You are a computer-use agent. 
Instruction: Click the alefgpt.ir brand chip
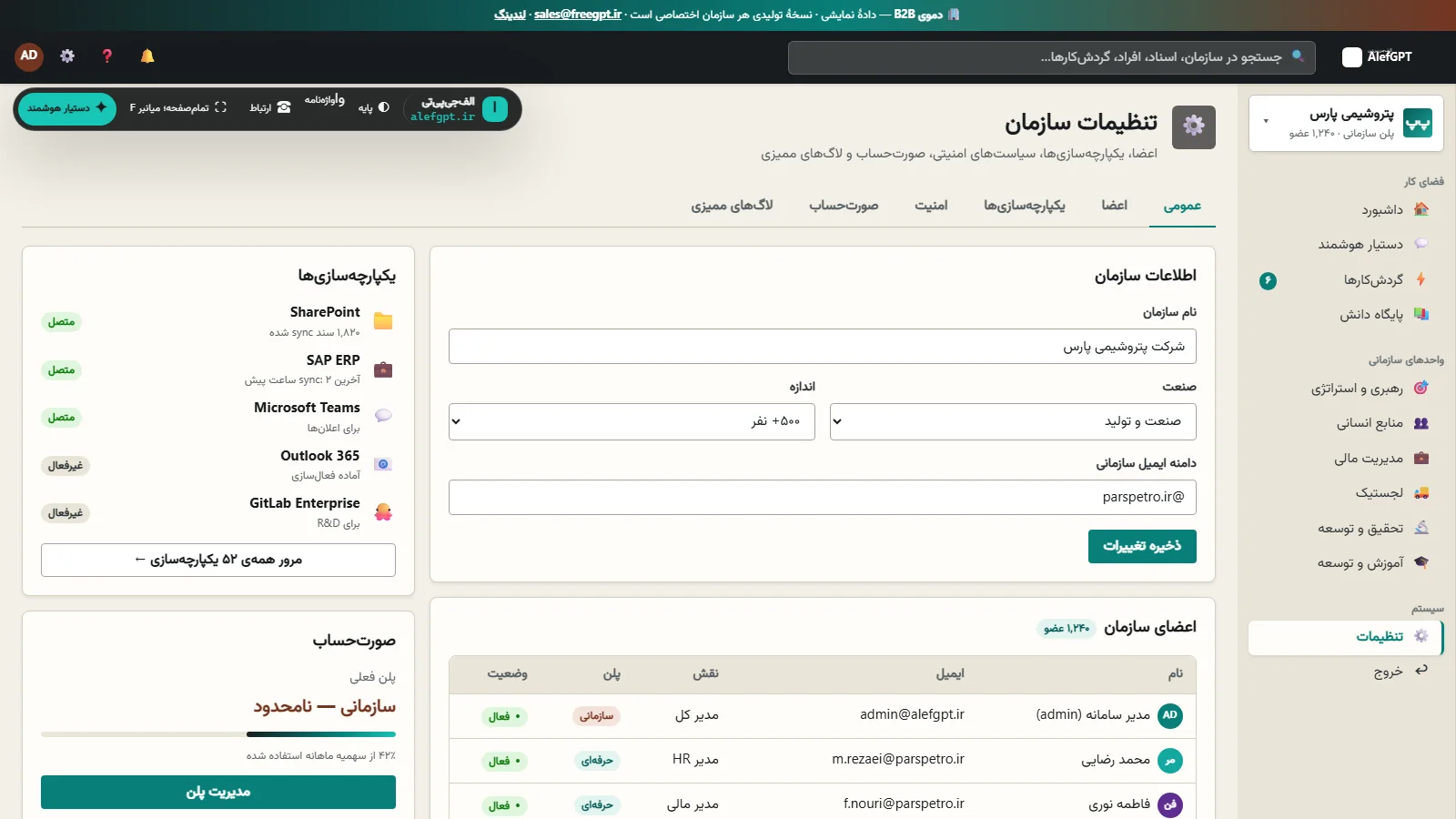click(x=457, y=108)
